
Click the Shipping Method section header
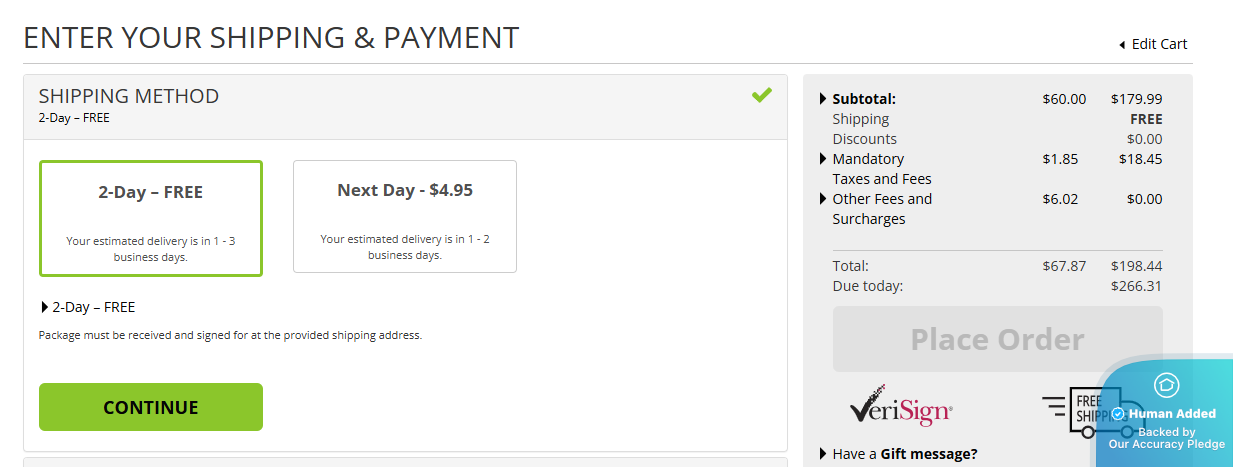click(x=129, y=96)
